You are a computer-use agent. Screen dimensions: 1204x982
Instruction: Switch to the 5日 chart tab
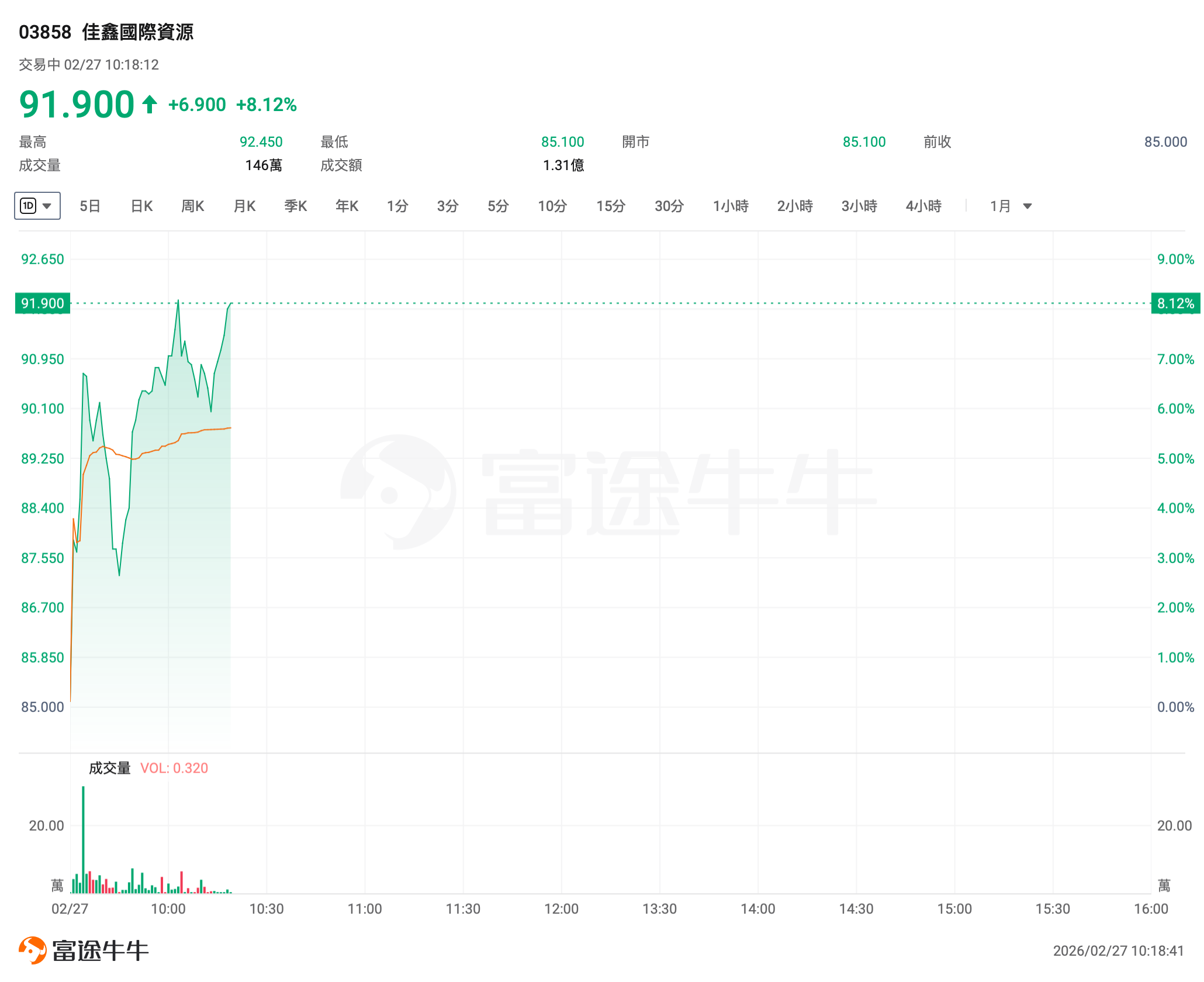90,206
